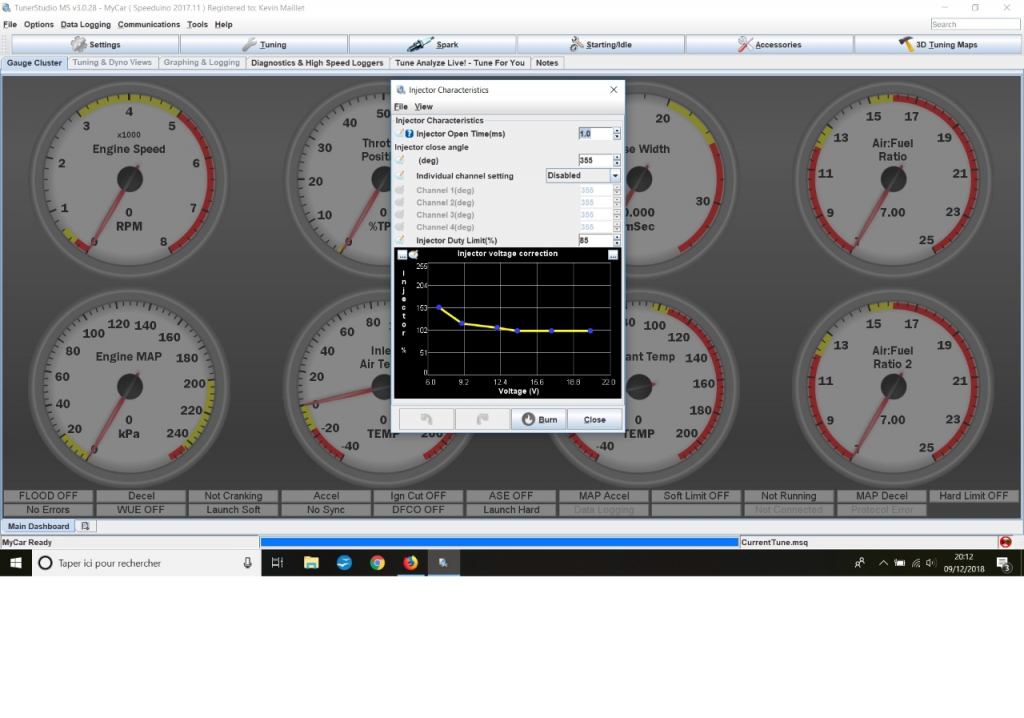The image size is (1024, 718).
Task: Click the Search box in main window
Action: click(975, 24)
